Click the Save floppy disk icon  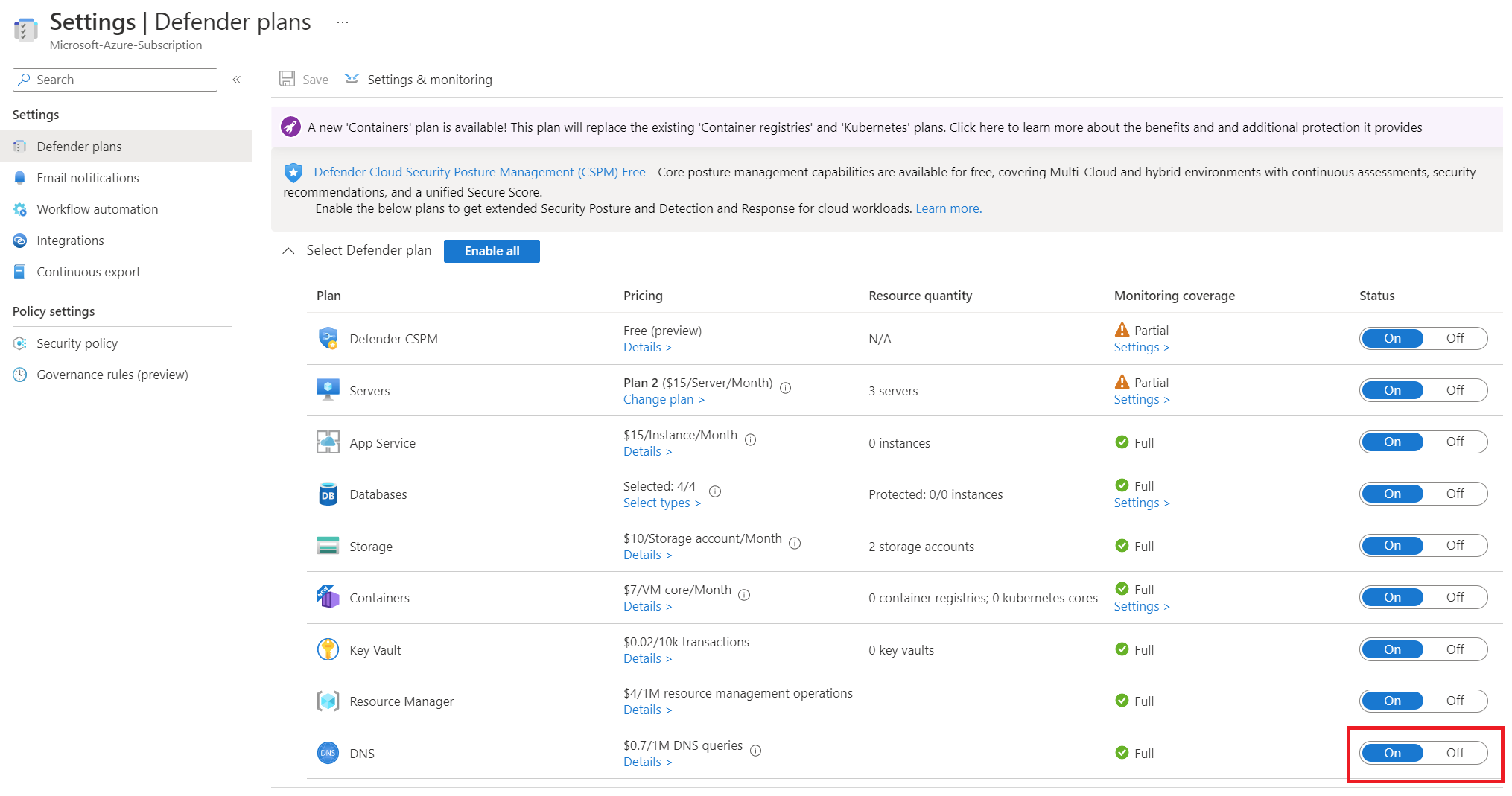287,79
